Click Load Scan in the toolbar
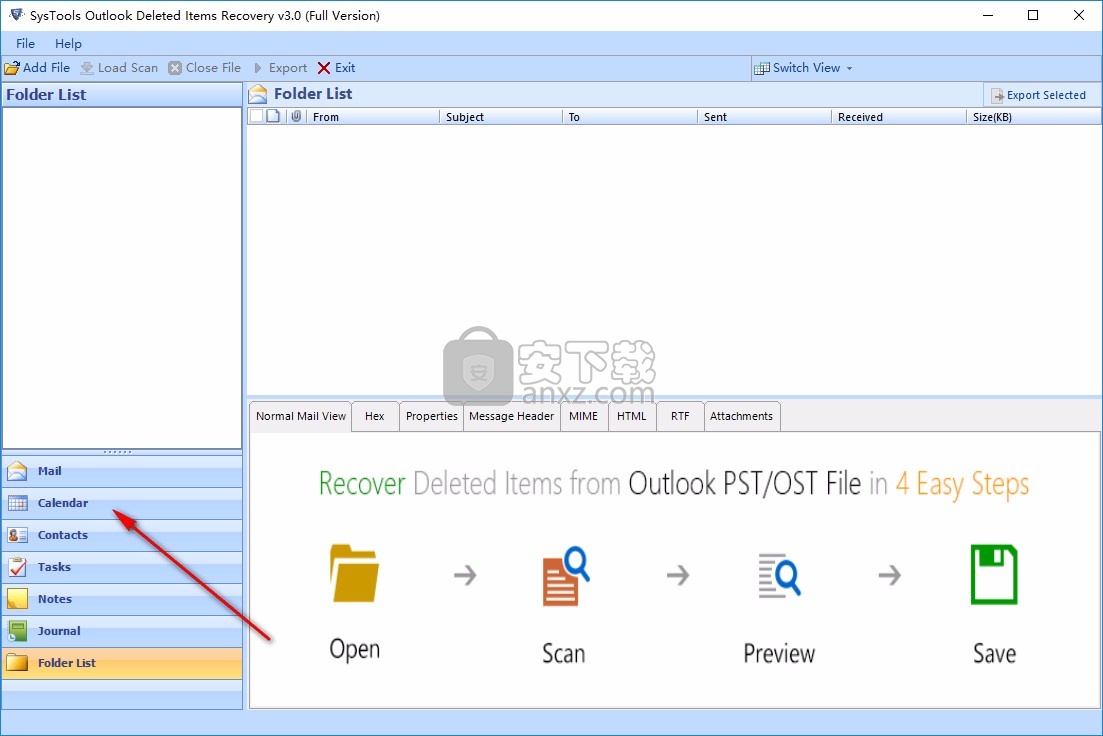This screenshot has width=1103, height=736. [x=119, y=68]
